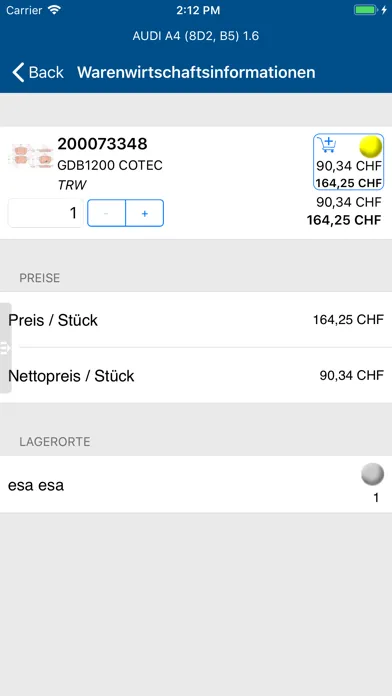Tap the gray stock indicator for esa esa

click(372, 475)
